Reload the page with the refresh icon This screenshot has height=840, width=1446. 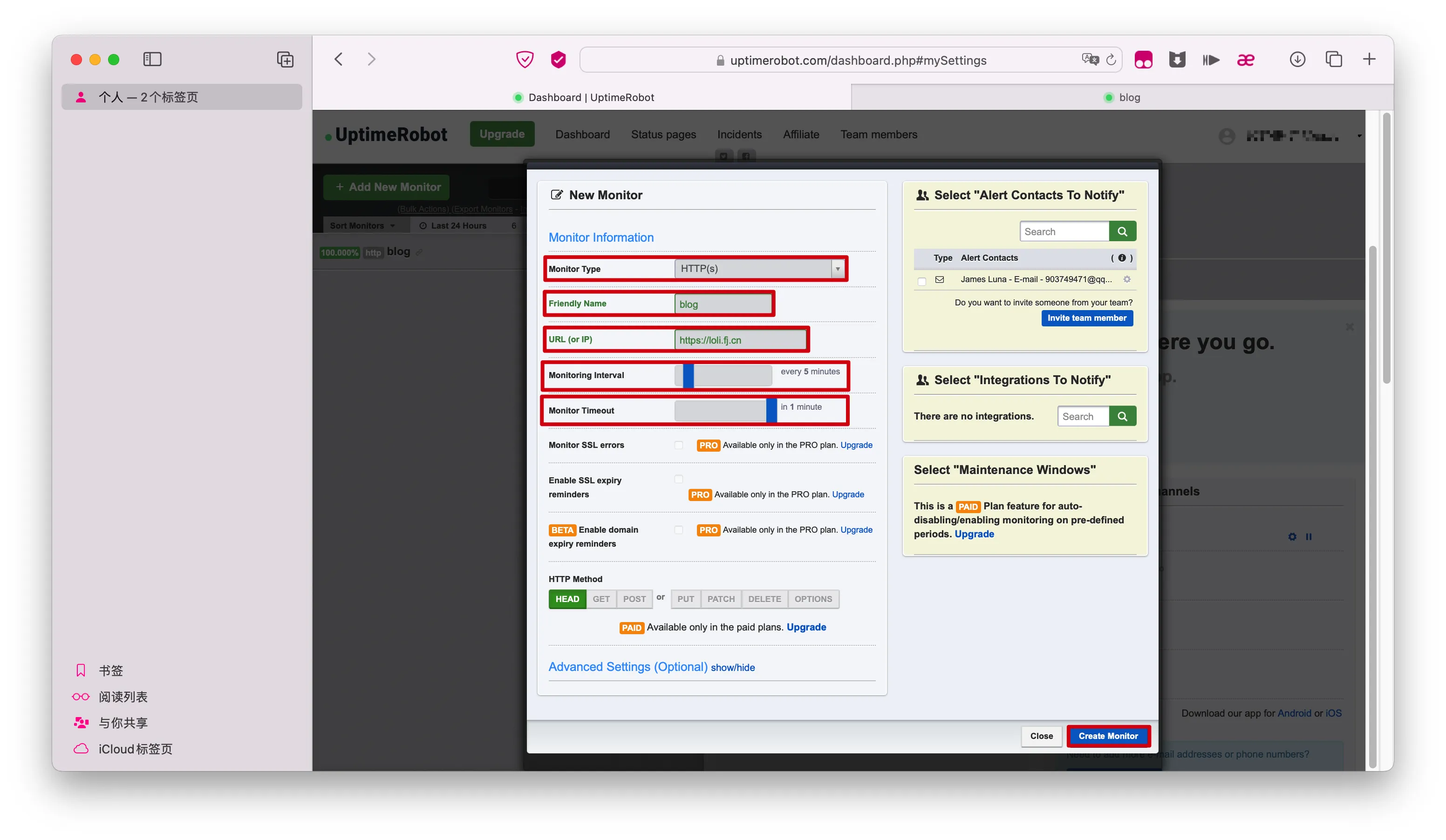(1111, 60)
